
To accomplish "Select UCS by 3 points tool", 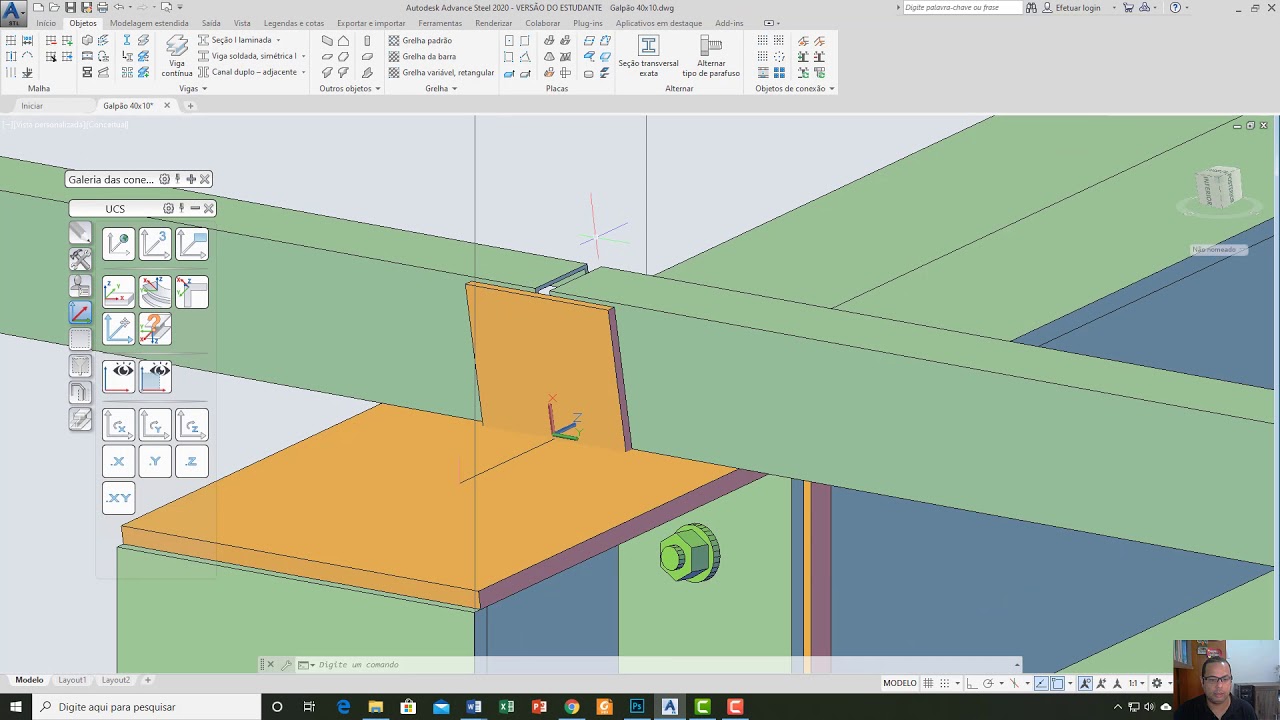I will [x=155, y=245].
